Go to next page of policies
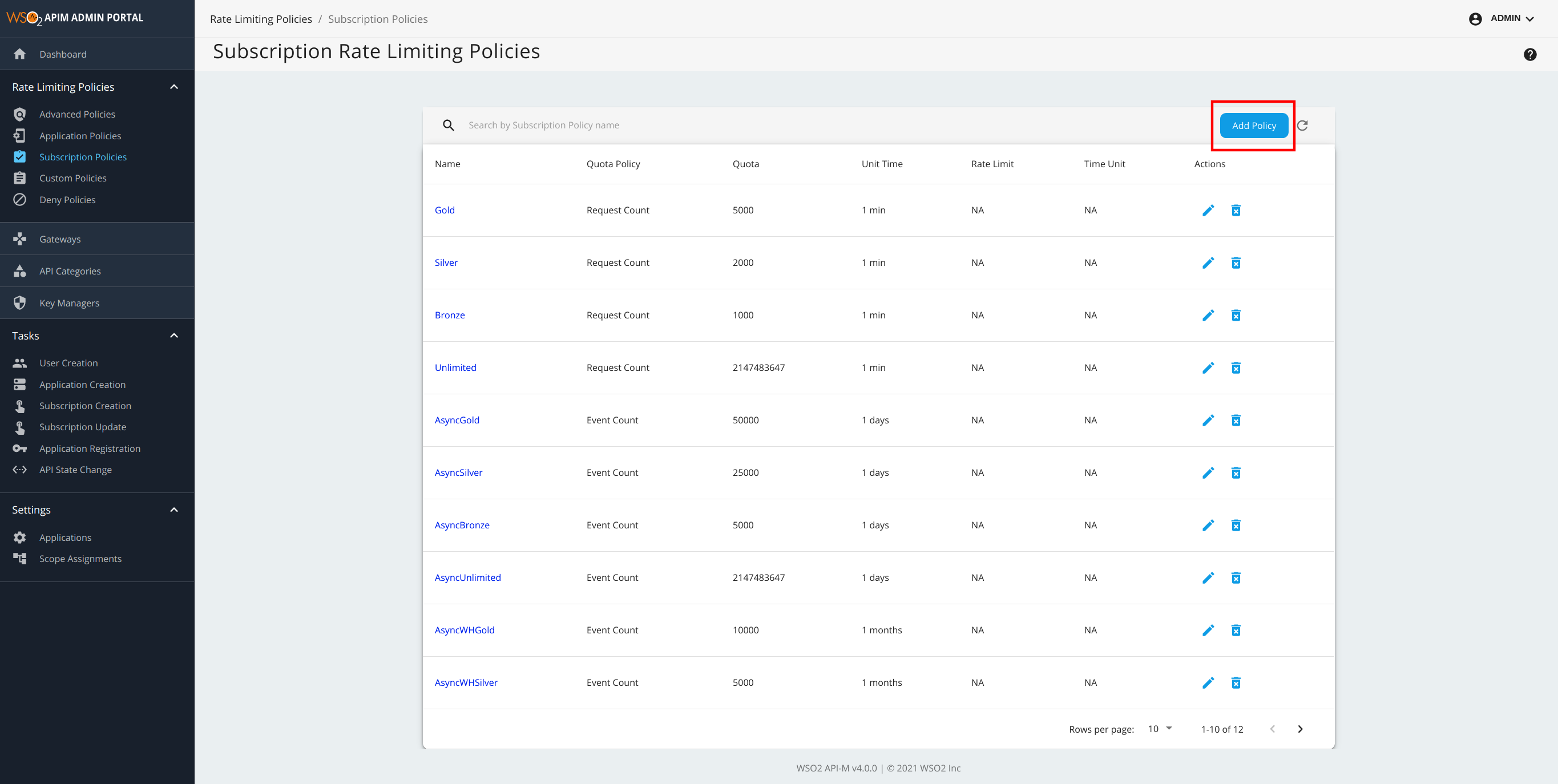Screen dimensions: 1558x784 [1301, 728]
